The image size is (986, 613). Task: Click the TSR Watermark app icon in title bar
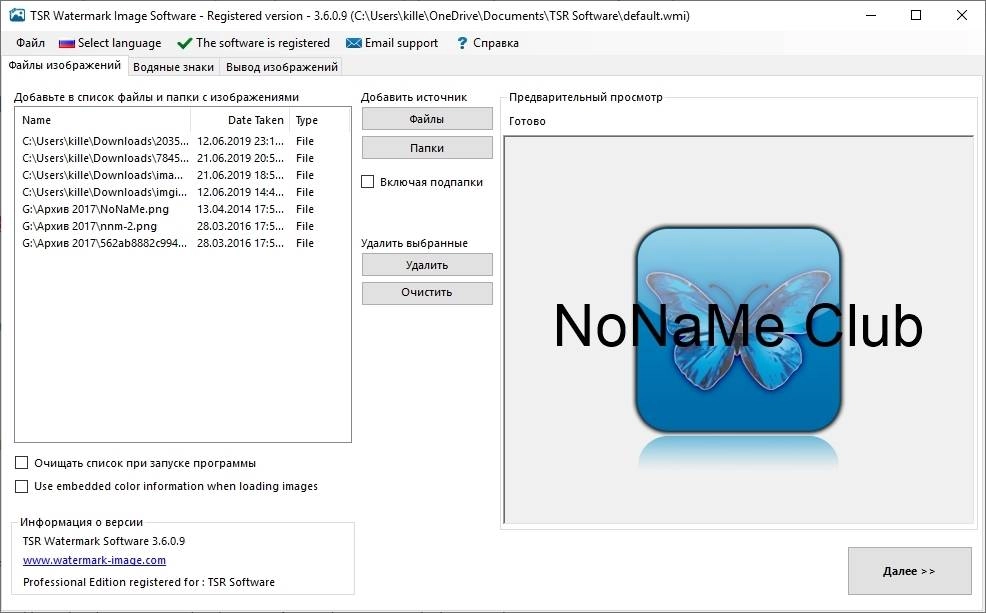(17, 15)
